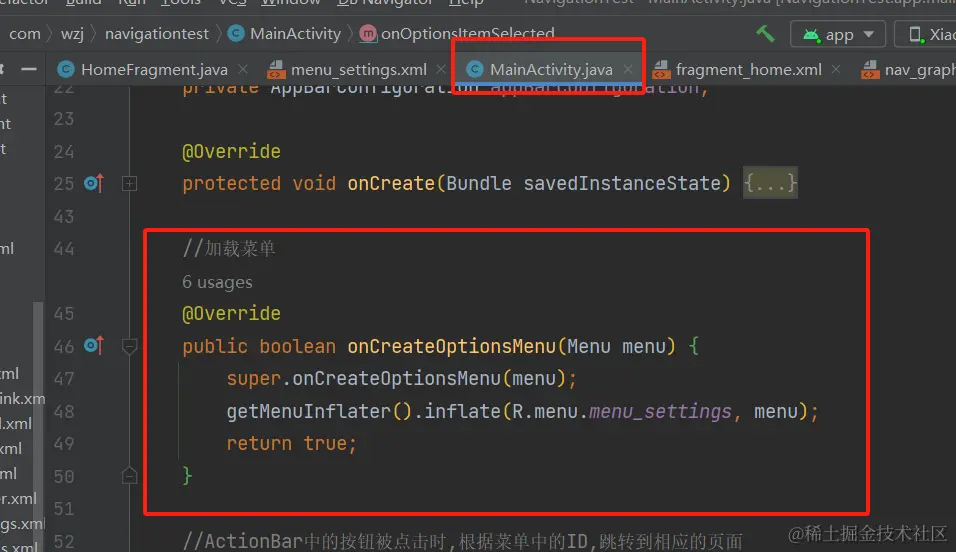Click the 6 usages inlay hint

(x=217, y=282)
